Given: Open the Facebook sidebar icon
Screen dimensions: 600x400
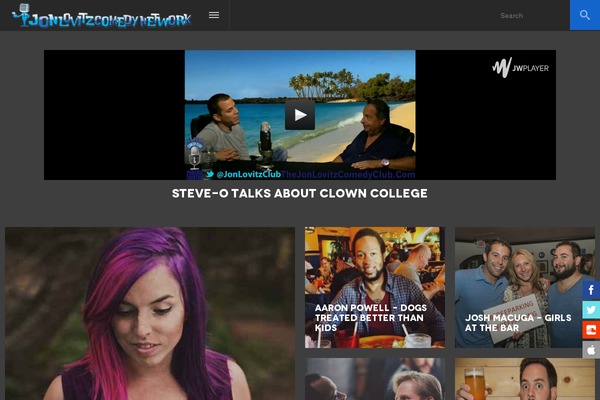Looking at the screenshot, I should point(591,290).
